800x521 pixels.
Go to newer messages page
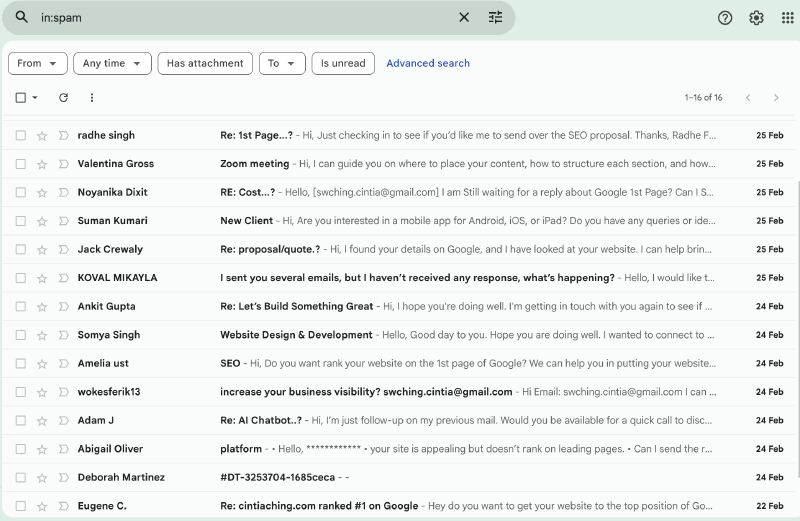748,97
